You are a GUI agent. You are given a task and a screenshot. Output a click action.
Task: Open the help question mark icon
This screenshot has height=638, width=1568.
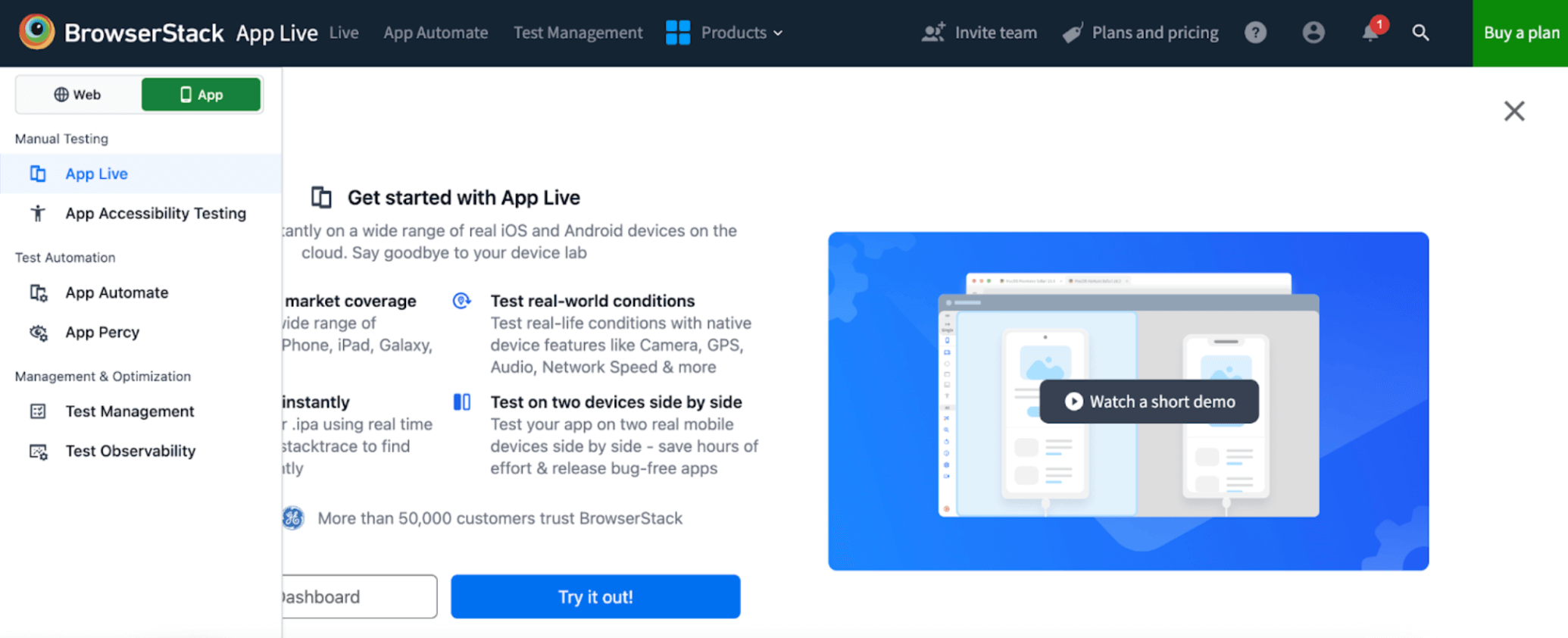1255,33
